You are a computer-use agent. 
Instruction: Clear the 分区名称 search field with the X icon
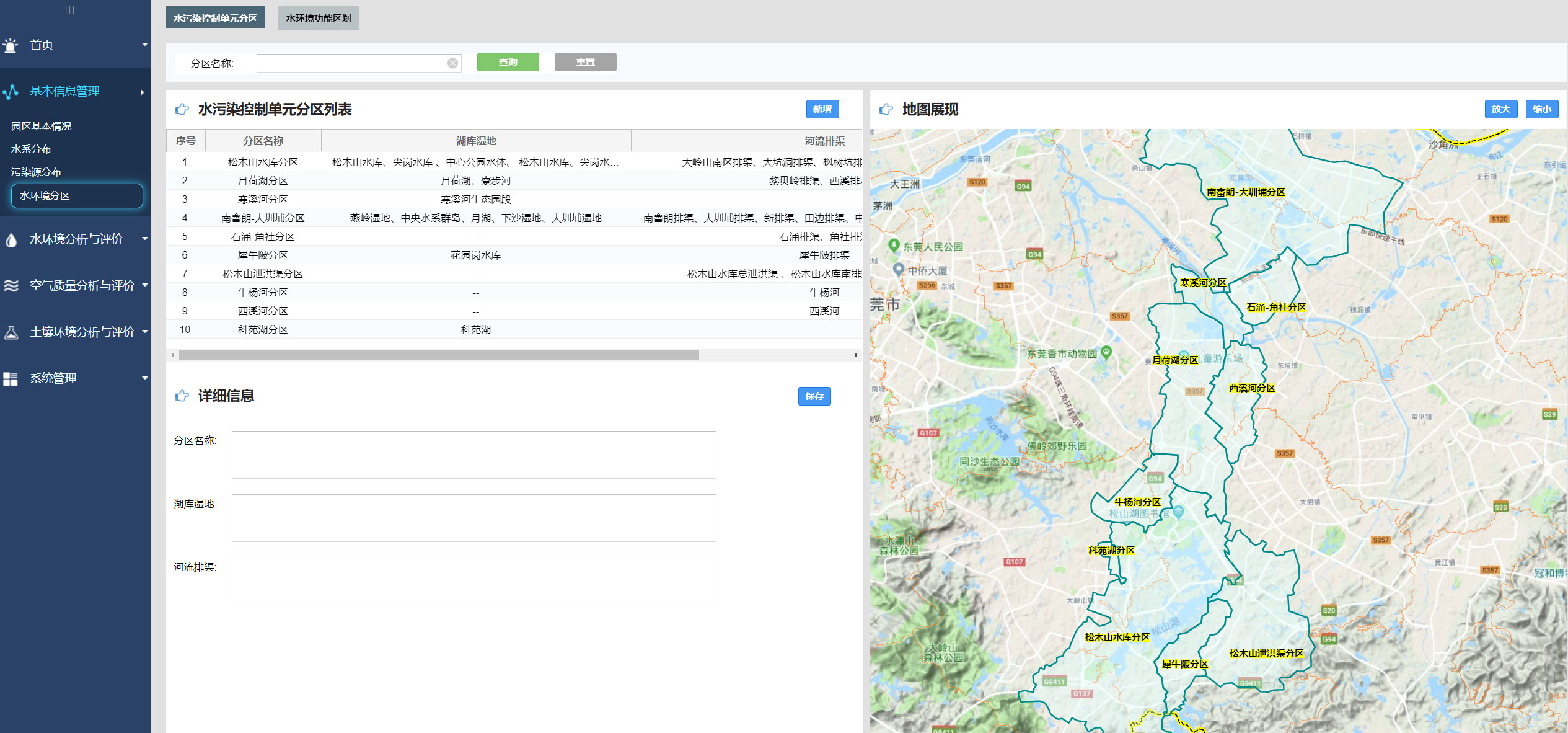(x=452, y=63)
